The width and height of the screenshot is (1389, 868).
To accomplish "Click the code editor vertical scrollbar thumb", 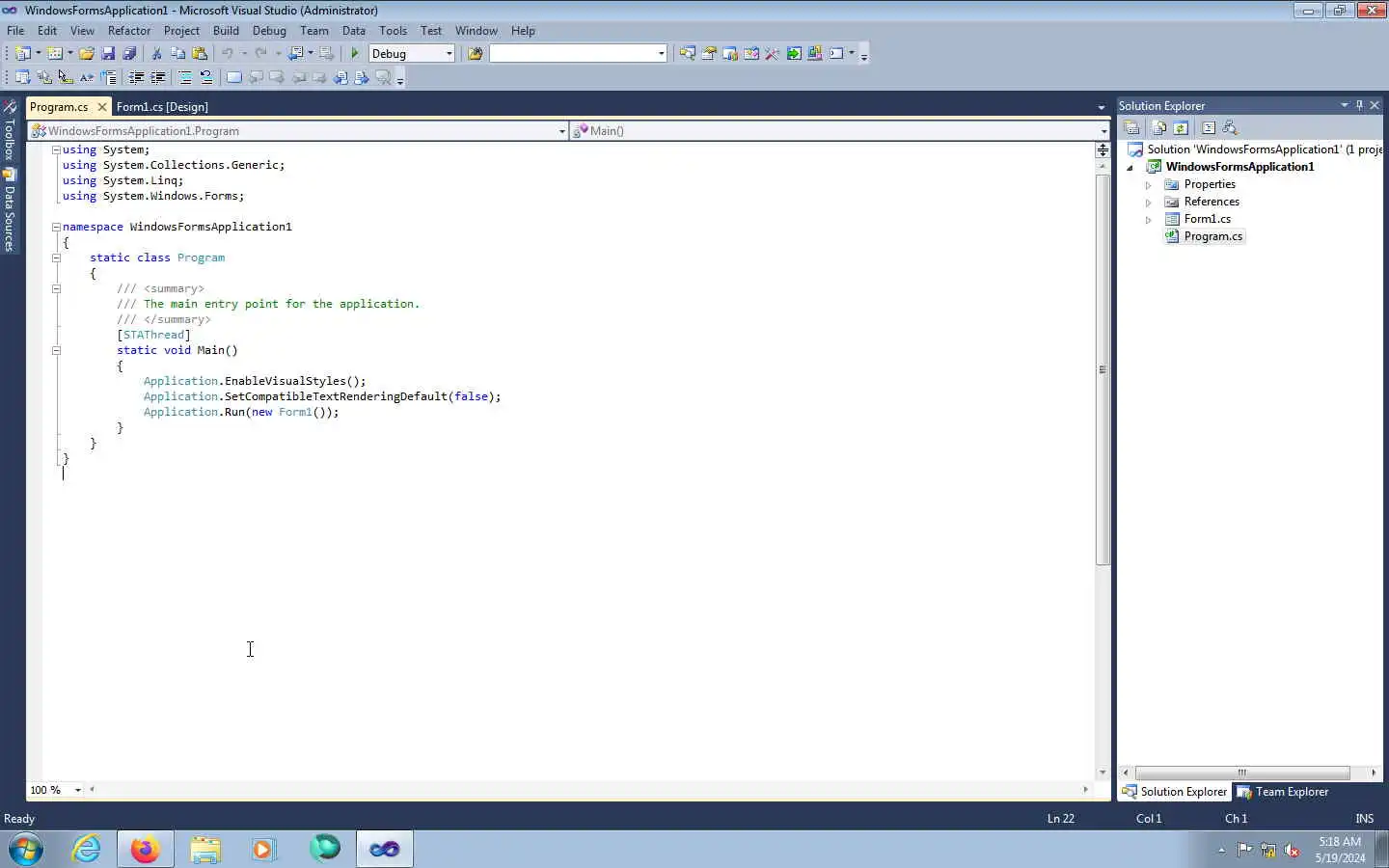I will 1103,369.
